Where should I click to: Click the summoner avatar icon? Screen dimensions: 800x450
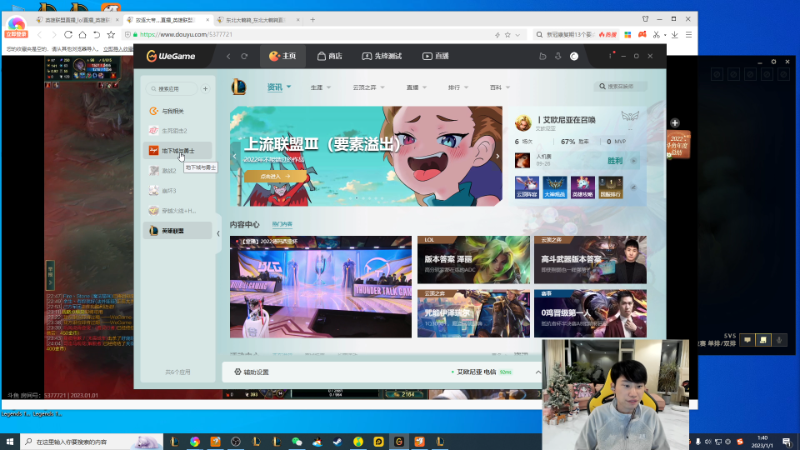click(x=523, y=122)
